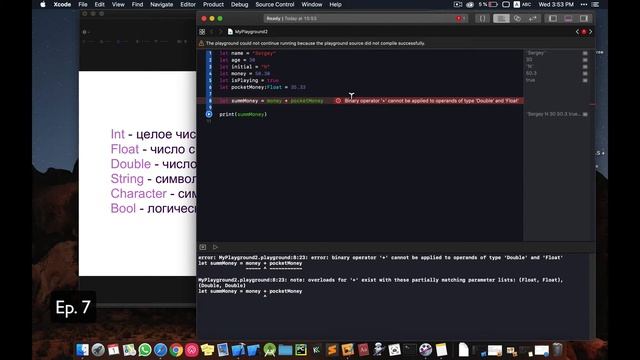Click the inline error icon on line 8
640x360 pixels.
pyautogui.click(x=338, y=100)
